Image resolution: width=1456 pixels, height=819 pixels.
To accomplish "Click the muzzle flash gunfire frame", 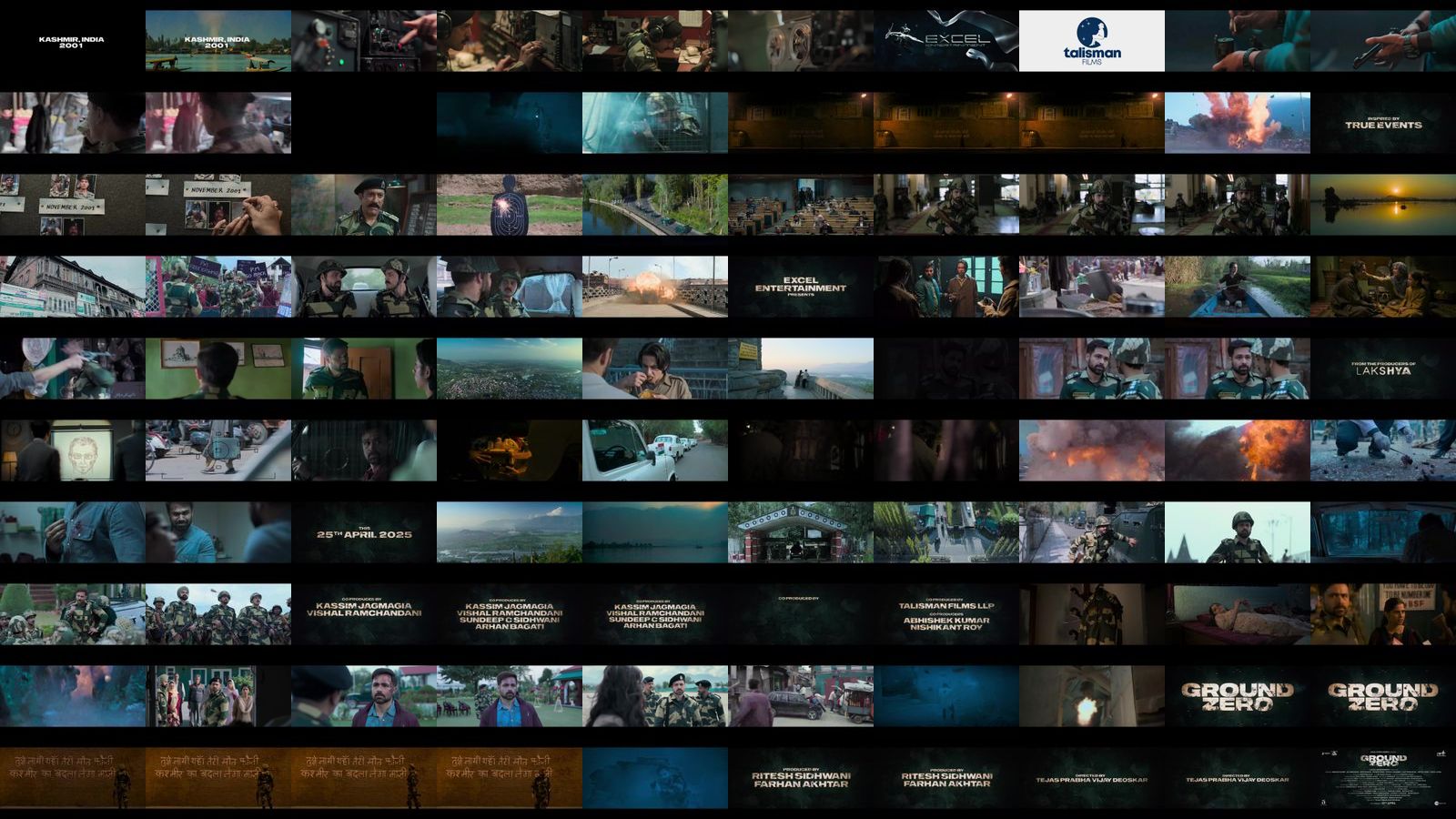I will pyautogui.click(x=1092, y=696).
